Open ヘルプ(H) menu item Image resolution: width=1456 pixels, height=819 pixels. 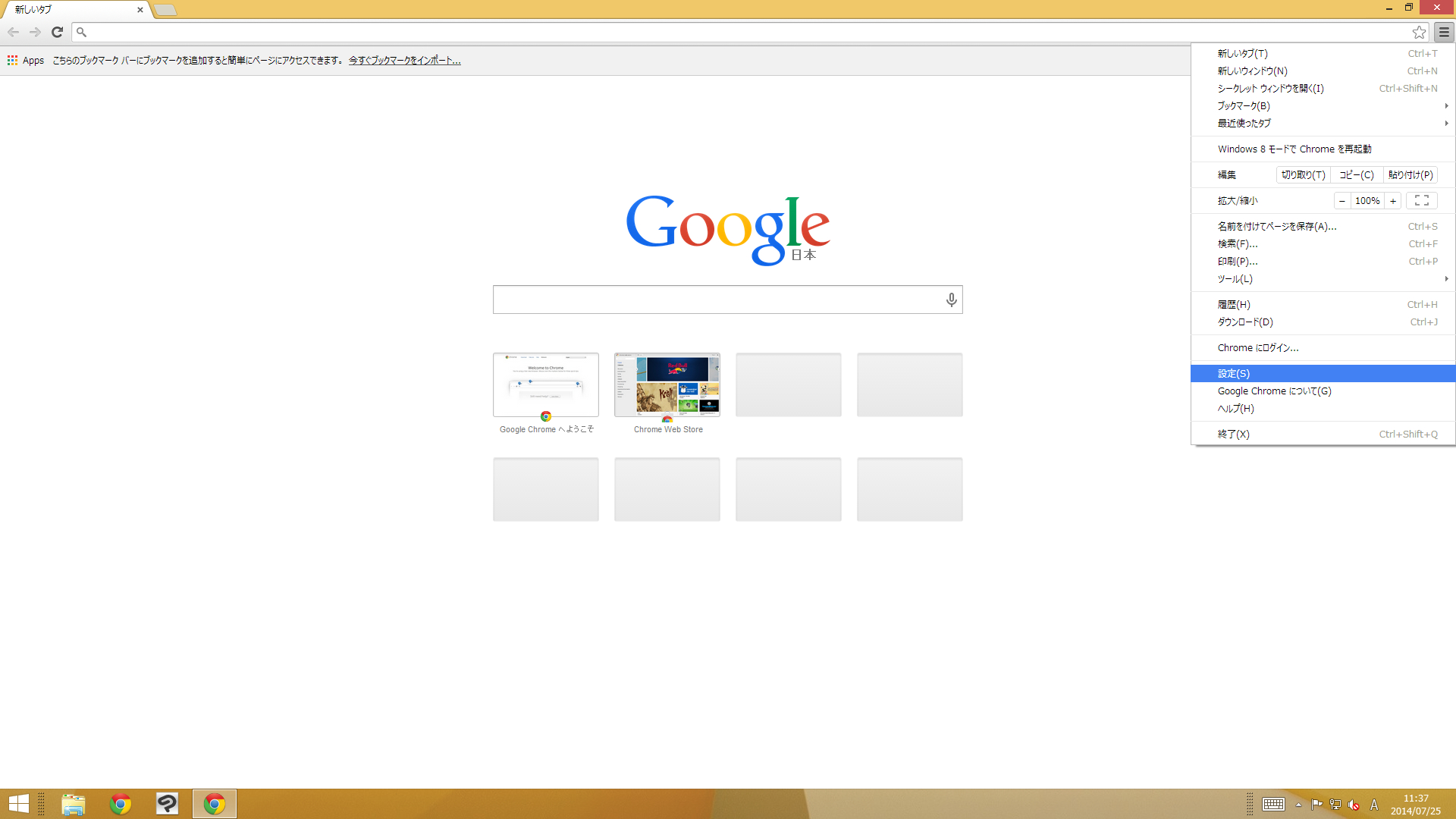pyautogui.click(x=1323, y=408)
